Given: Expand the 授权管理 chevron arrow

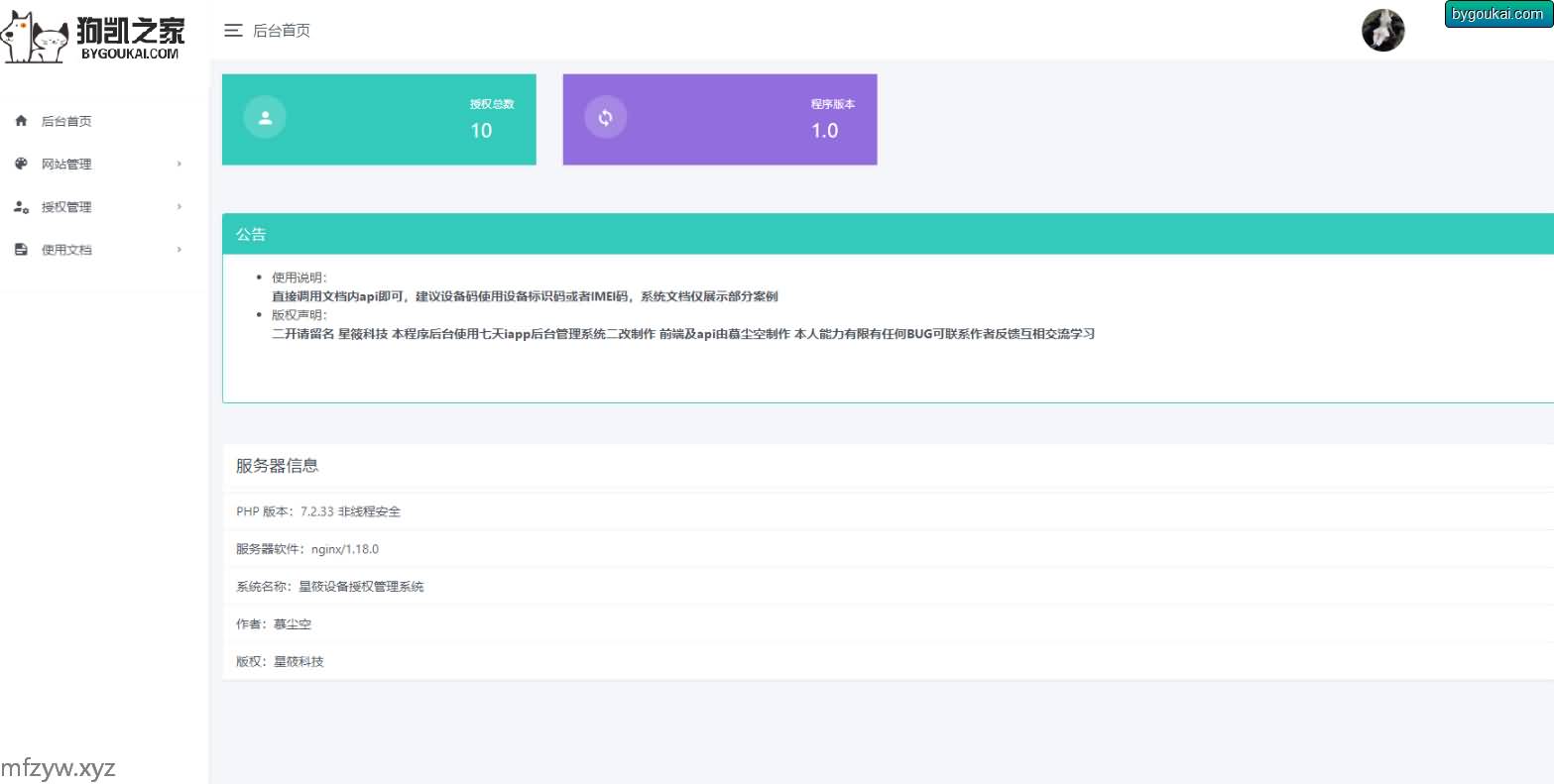Looking at the screenshot, I should pyautogui.click(x=179, y=207).
